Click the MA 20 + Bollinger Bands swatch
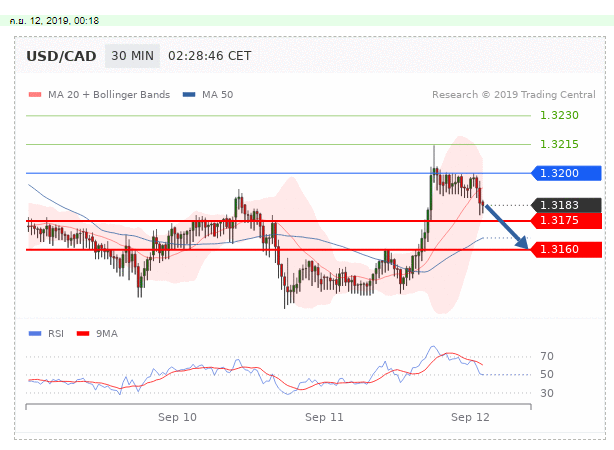 click(35, 94)
